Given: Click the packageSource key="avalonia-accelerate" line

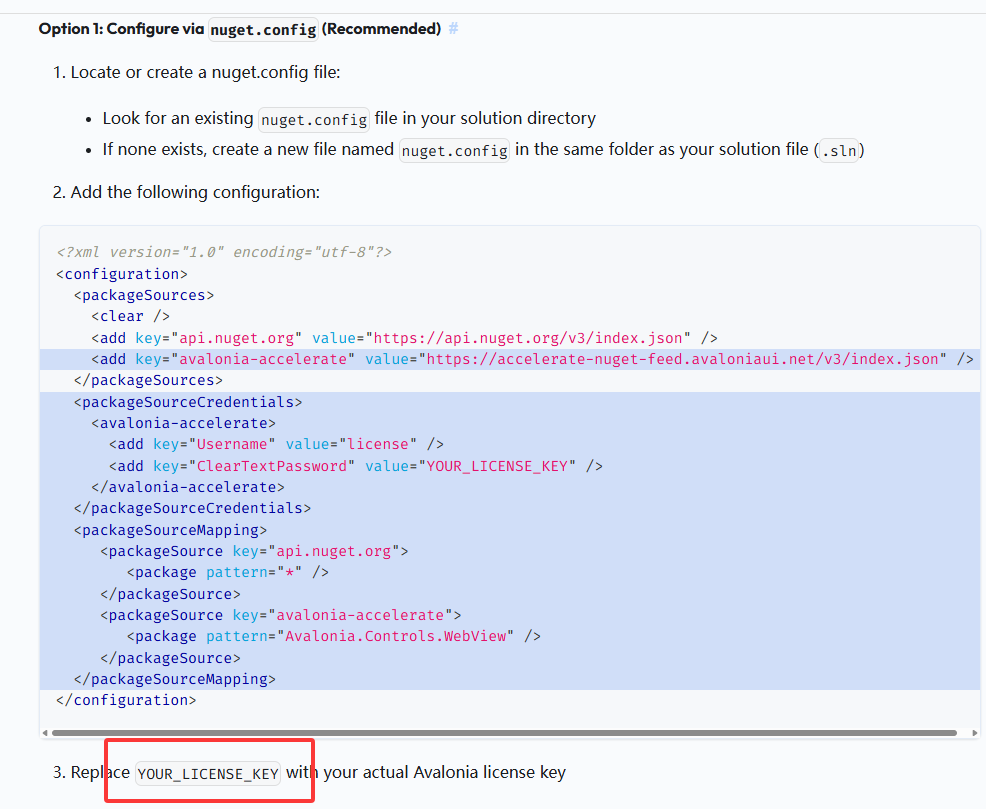Looking at the screenshot, I should pyautogui.click(x=280, y=615).
